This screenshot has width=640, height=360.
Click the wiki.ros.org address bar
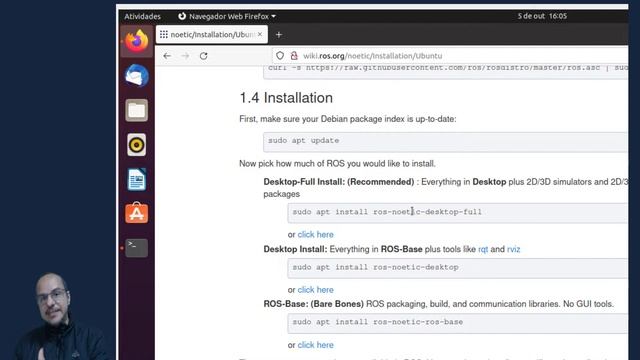pos(449,56)
